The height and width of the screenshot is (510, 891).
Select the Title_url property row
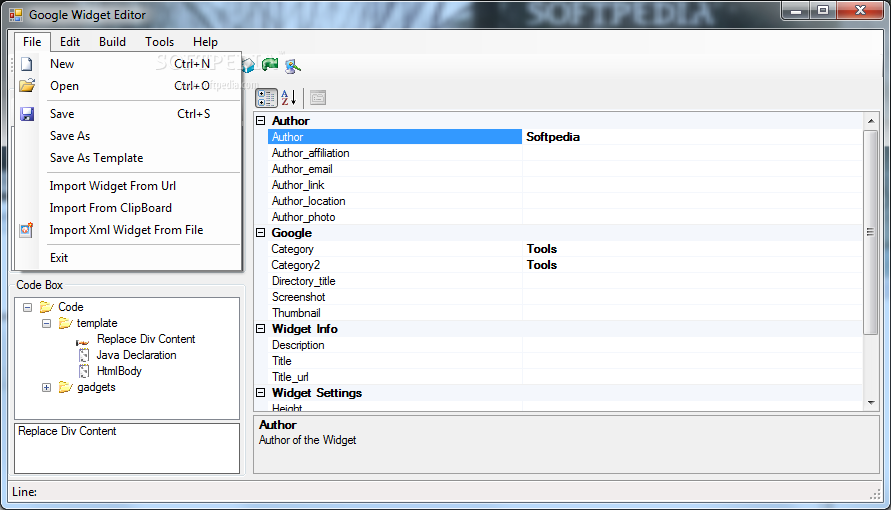[565, 377]
